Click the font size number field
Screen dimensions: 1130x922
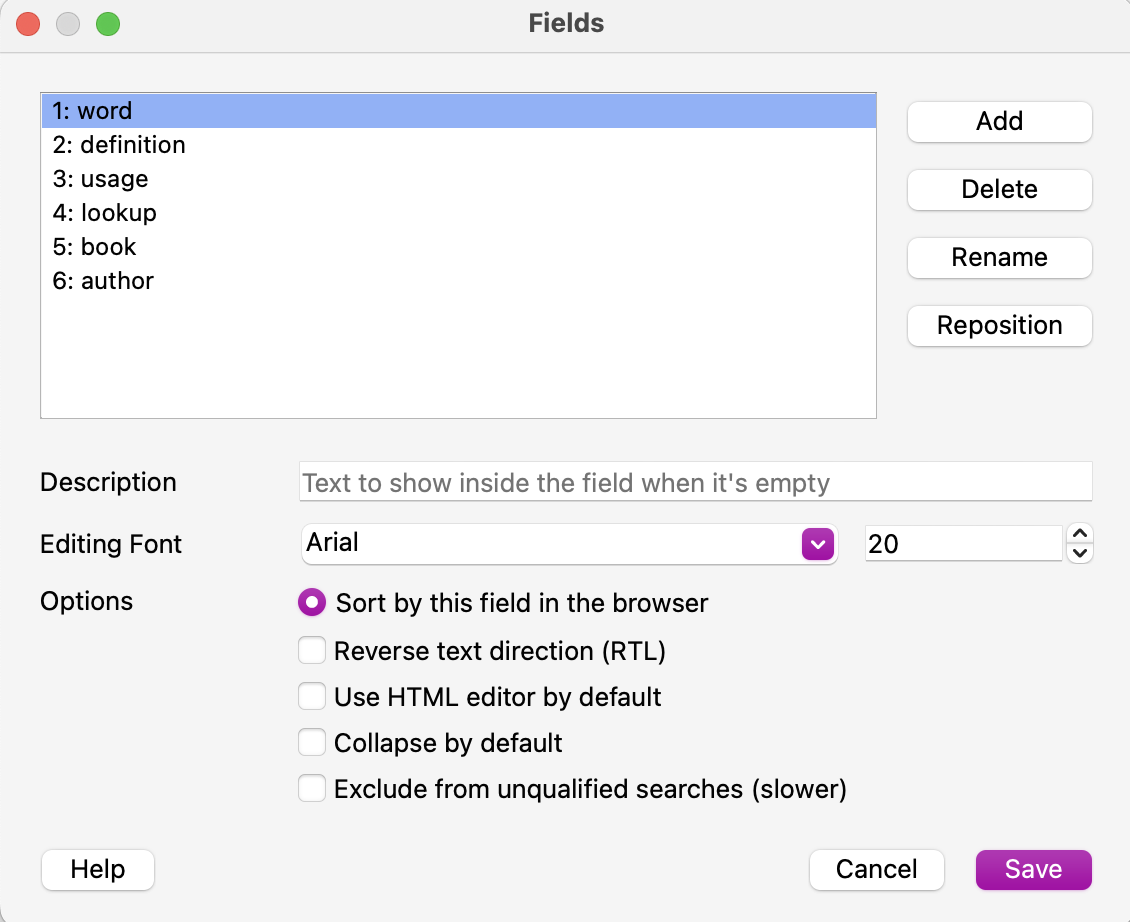pos(961,543)
